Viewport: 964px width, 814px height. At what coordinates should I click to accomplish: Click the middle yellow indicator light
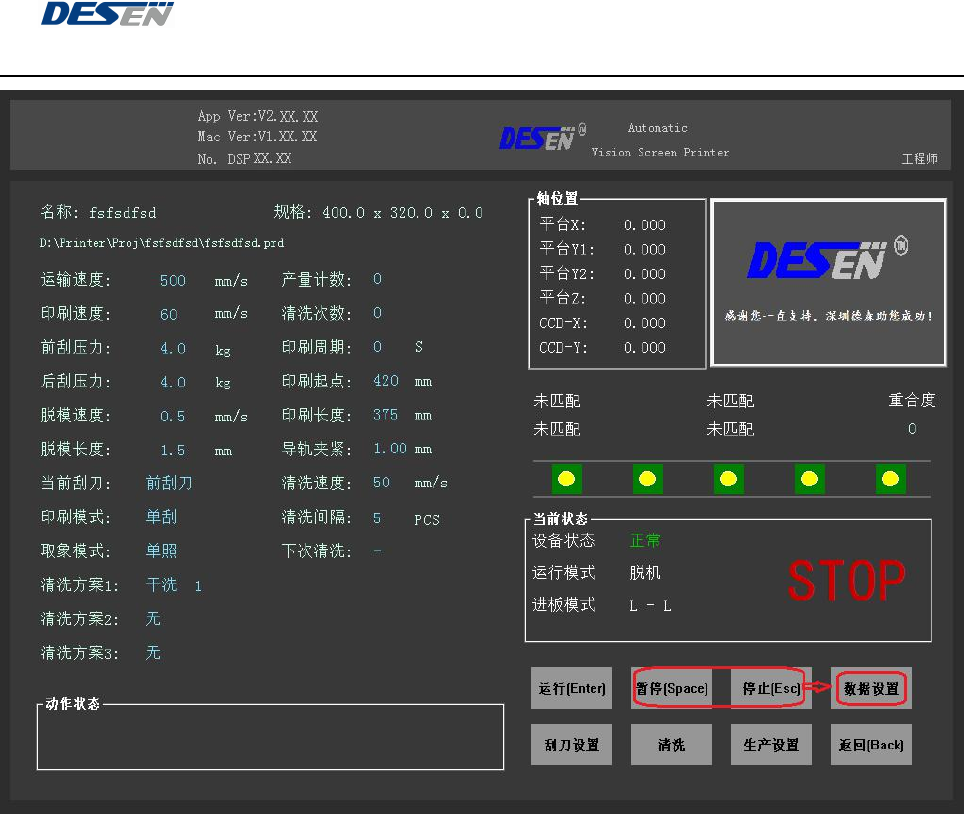click(x=729, y=480)
